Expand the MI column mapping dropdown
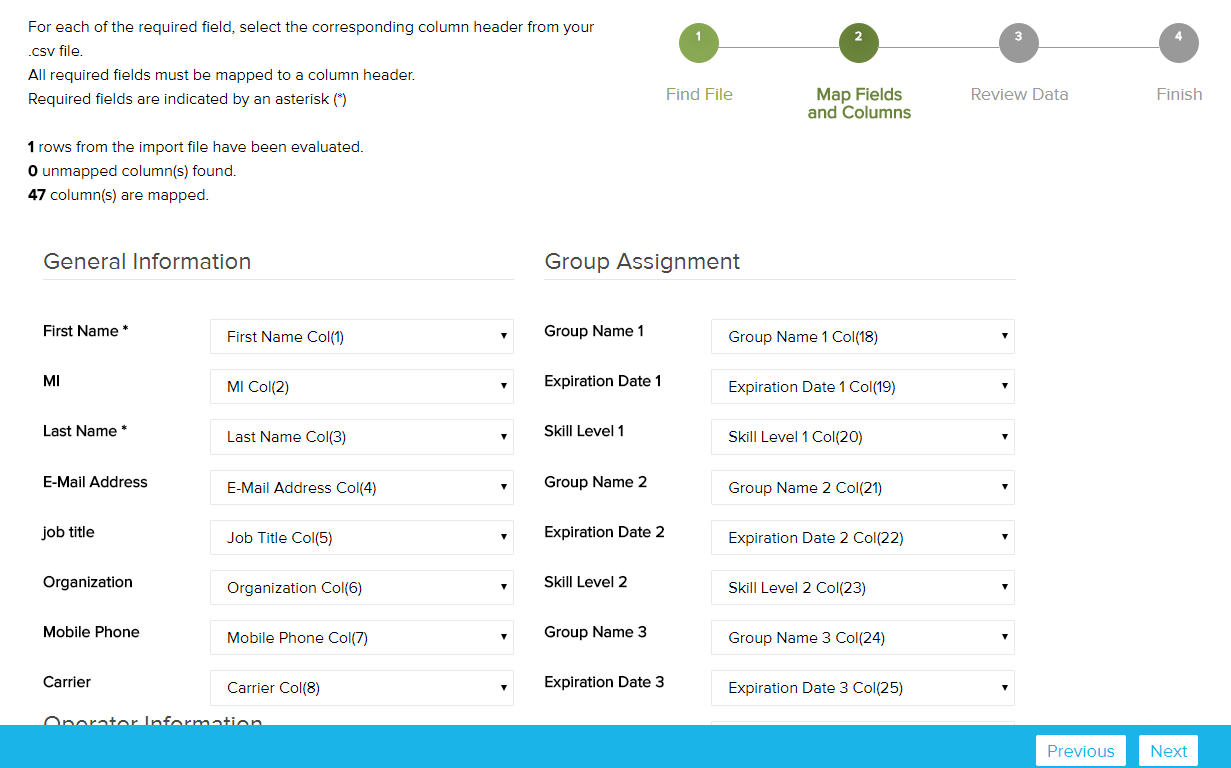Image resolution: width=1231 pixels, height=768 pixels. 362,387
